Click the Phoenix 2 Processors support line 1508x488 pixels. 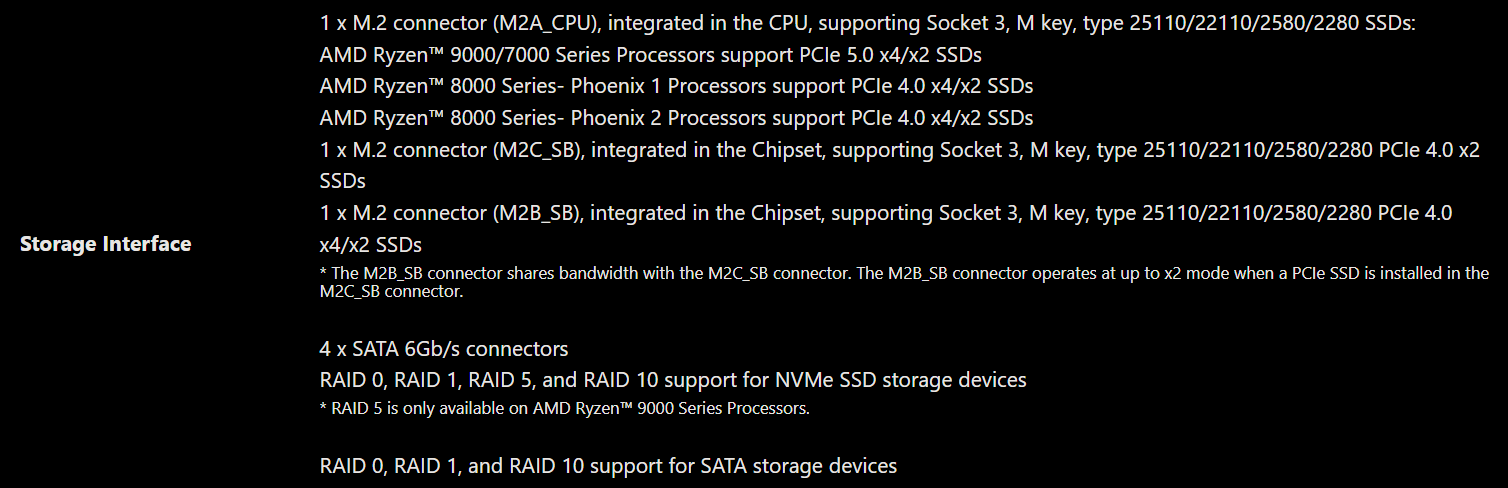click(x=676, y=118)
